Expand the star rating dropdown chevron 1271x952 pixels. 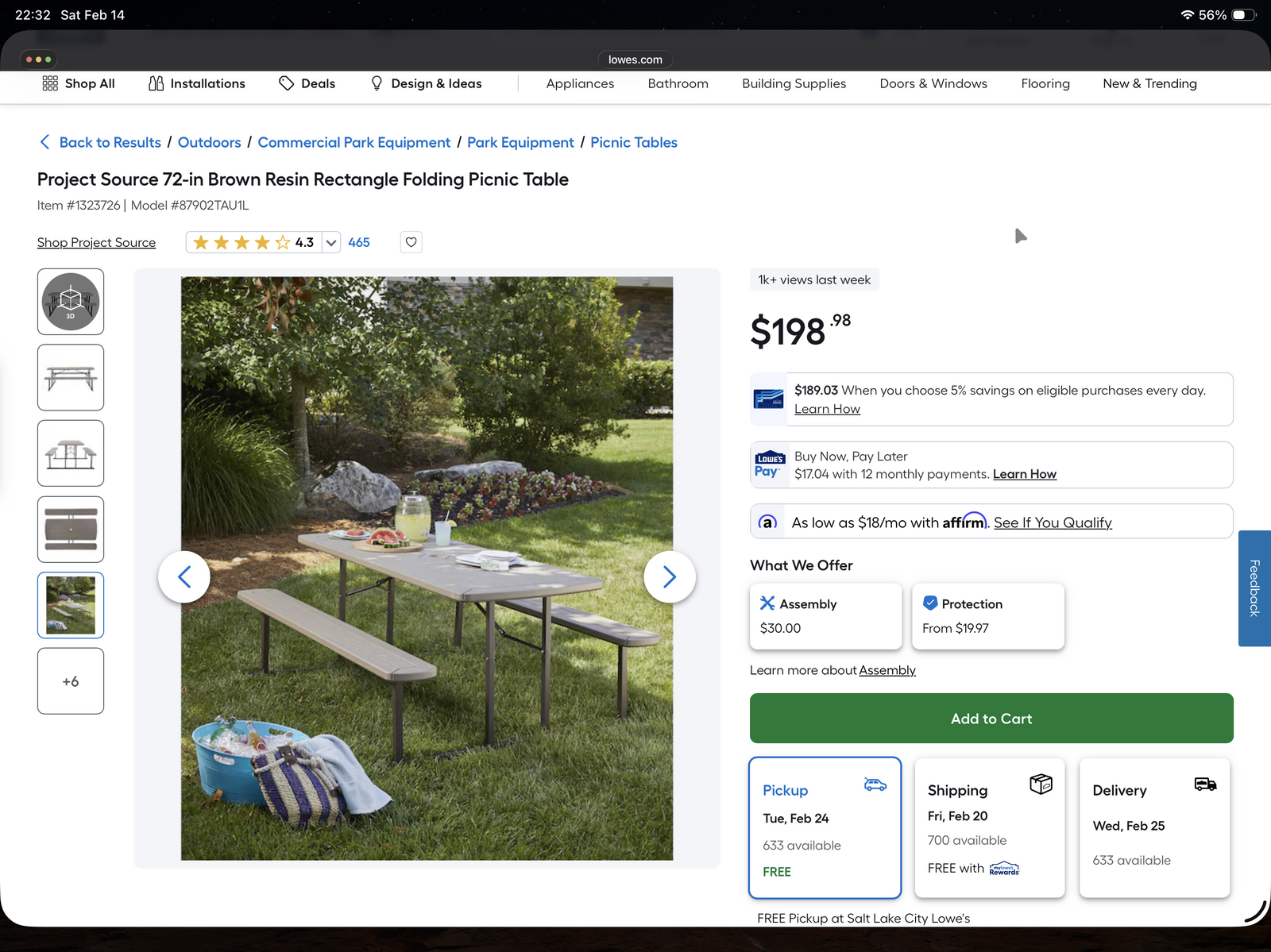(x=331, y=243)
